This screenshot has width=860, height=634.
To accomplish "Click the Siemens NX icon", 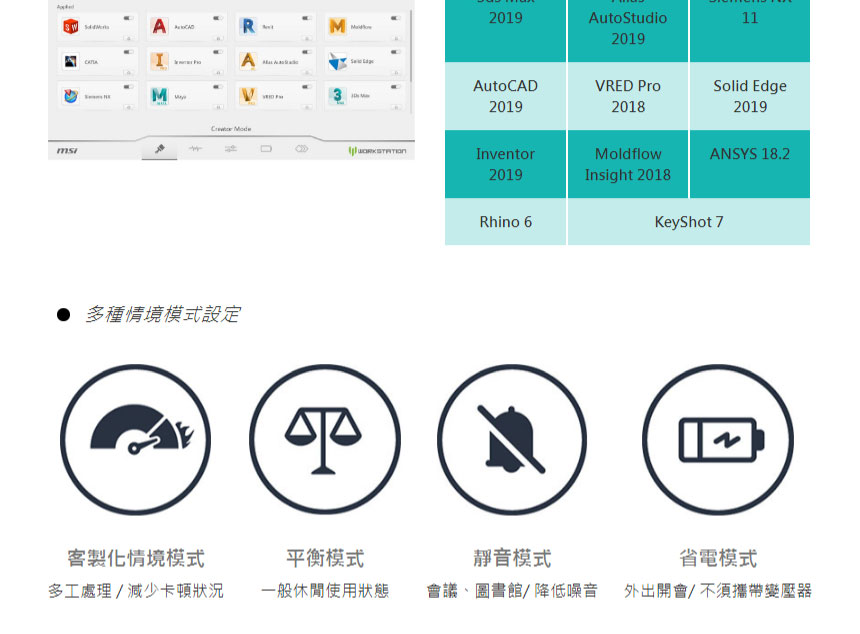I will click(x=71, y=95).
